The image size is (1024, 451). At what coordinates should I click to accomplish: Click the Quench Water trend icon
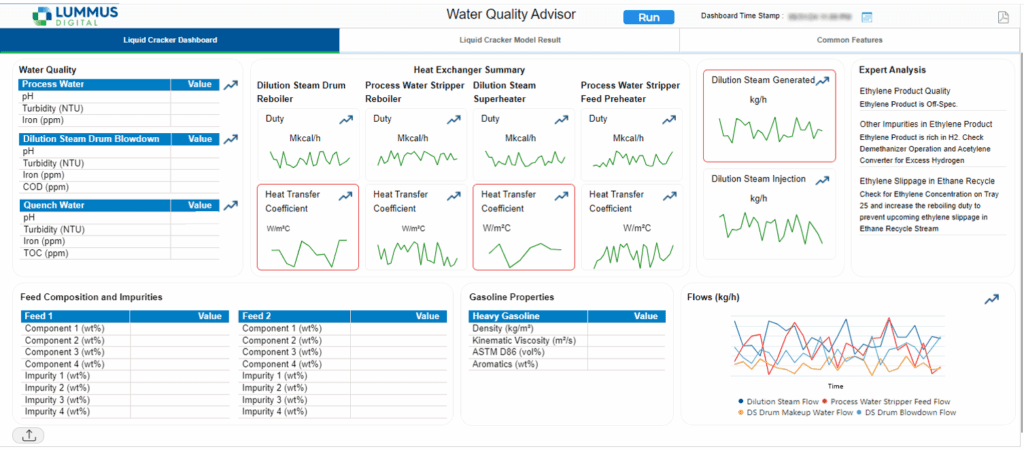pos(231,206)
